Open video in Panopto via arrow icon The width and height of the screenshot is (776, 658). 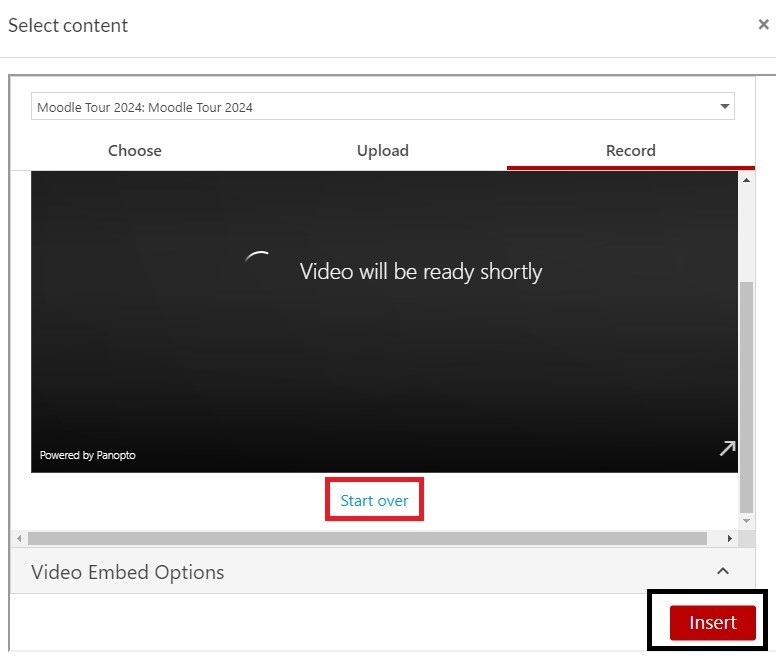tap(727, 448)
